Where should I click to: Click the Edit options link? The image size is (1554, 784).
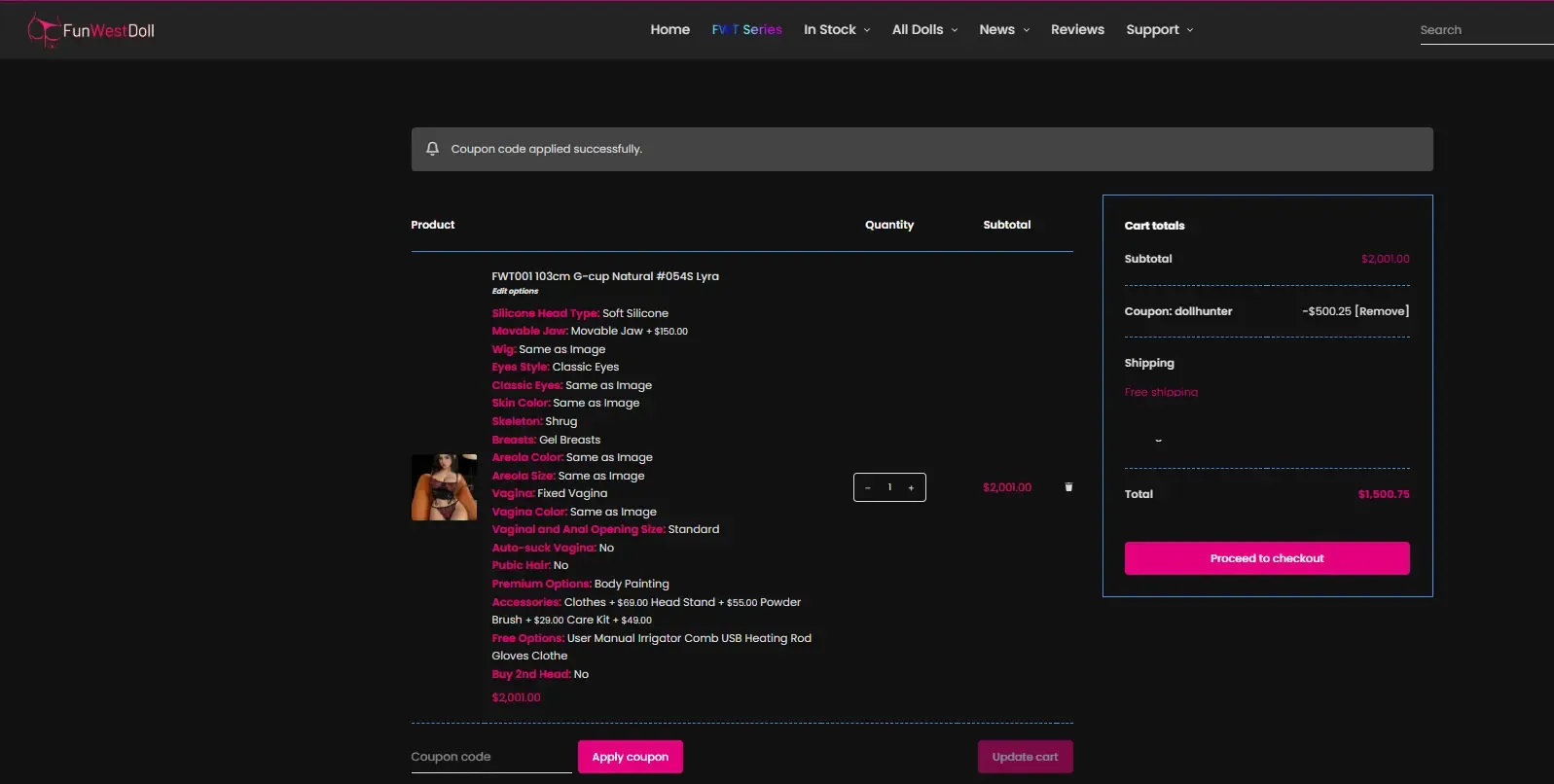[515, 291]
